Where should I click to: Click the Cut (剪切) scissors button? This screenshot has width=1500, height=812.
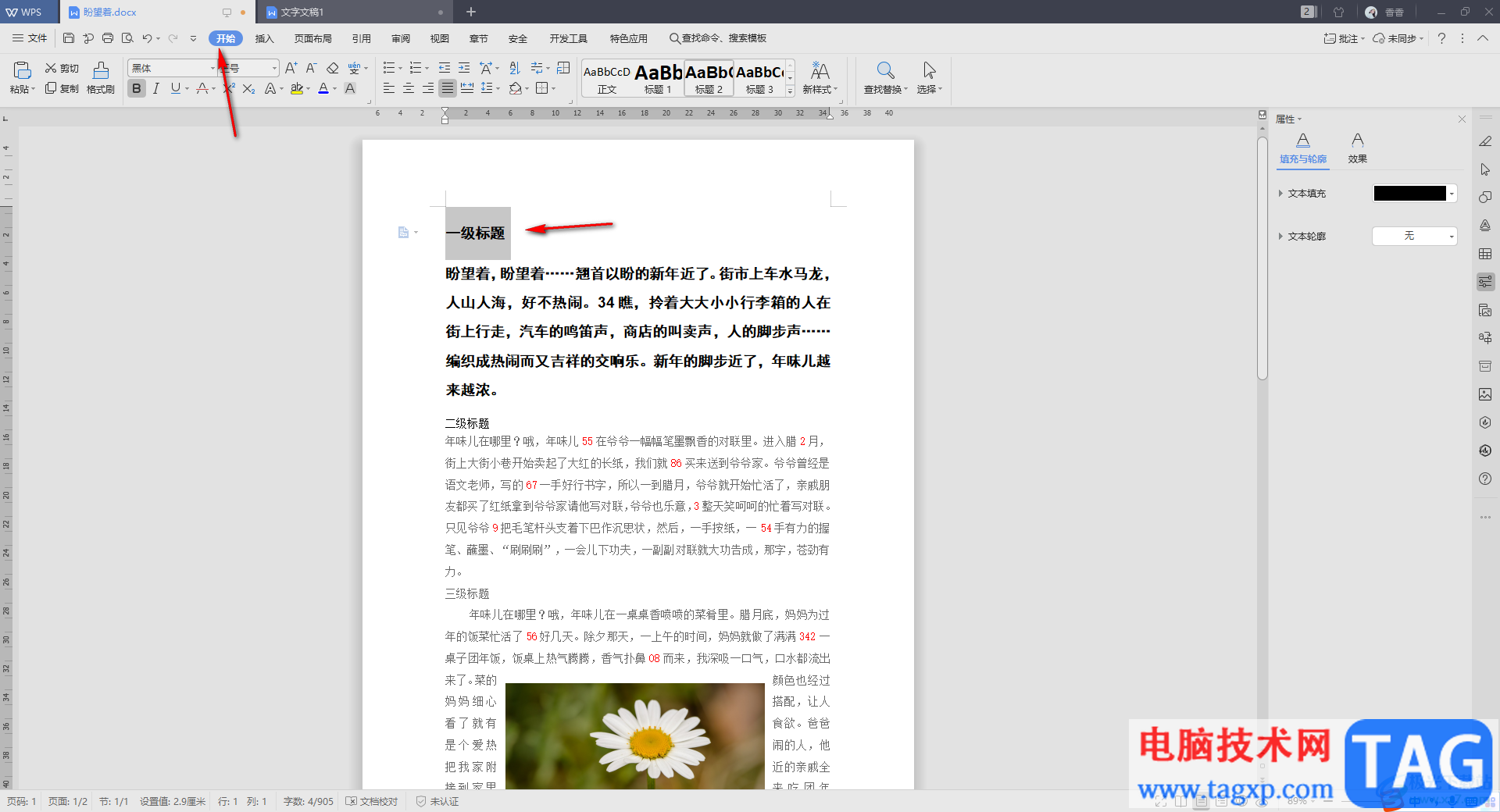pos(62,69)
